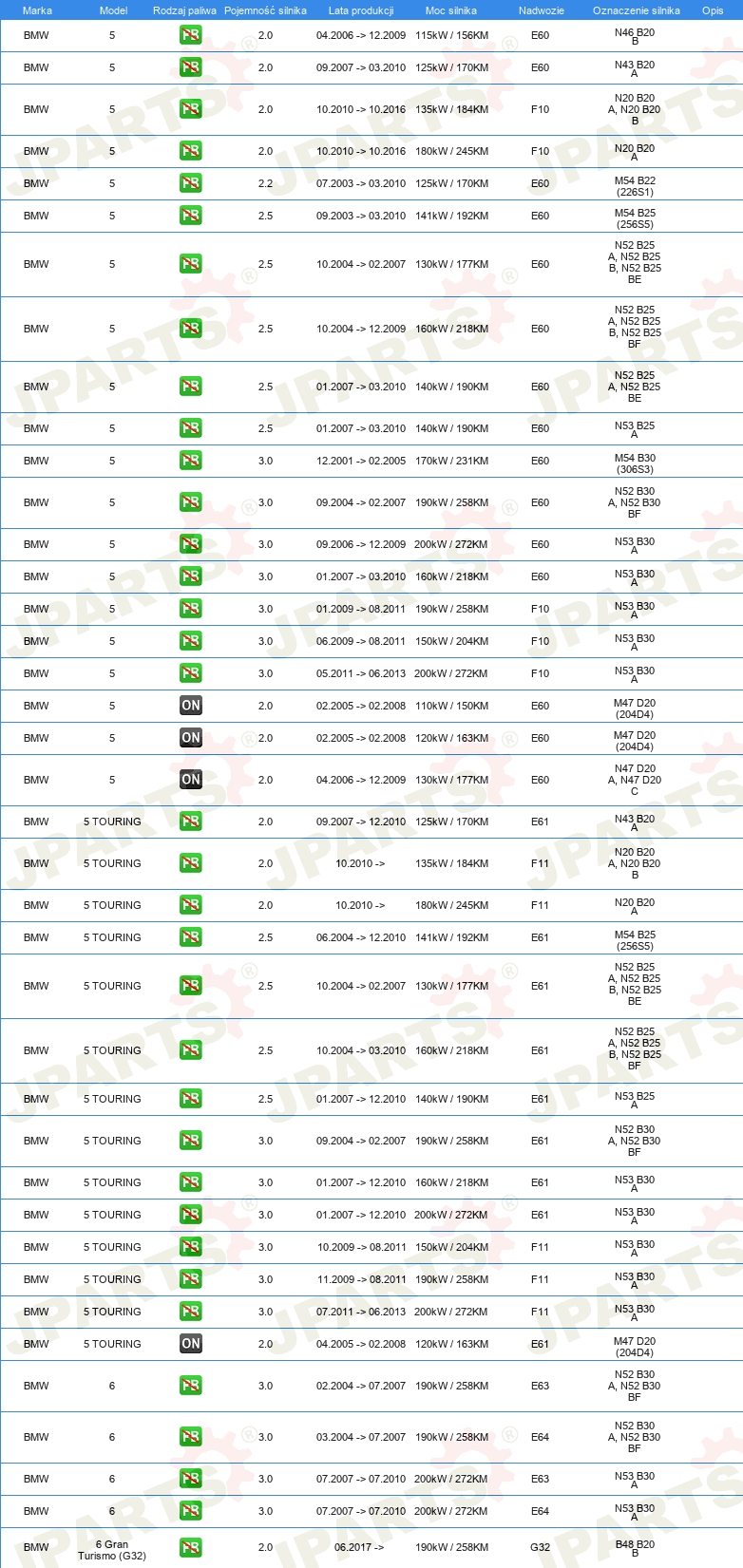Viewport: 743px width, 1568px height.
Task: Click the petrol icon in the N46 B20 row
Action: (191, 35)
